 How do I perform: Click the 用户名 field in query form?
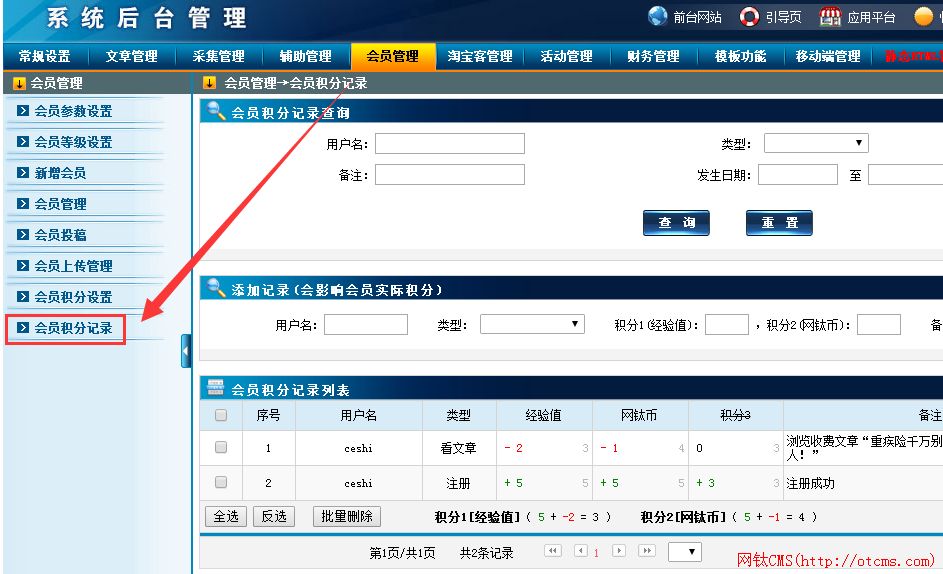450,144
